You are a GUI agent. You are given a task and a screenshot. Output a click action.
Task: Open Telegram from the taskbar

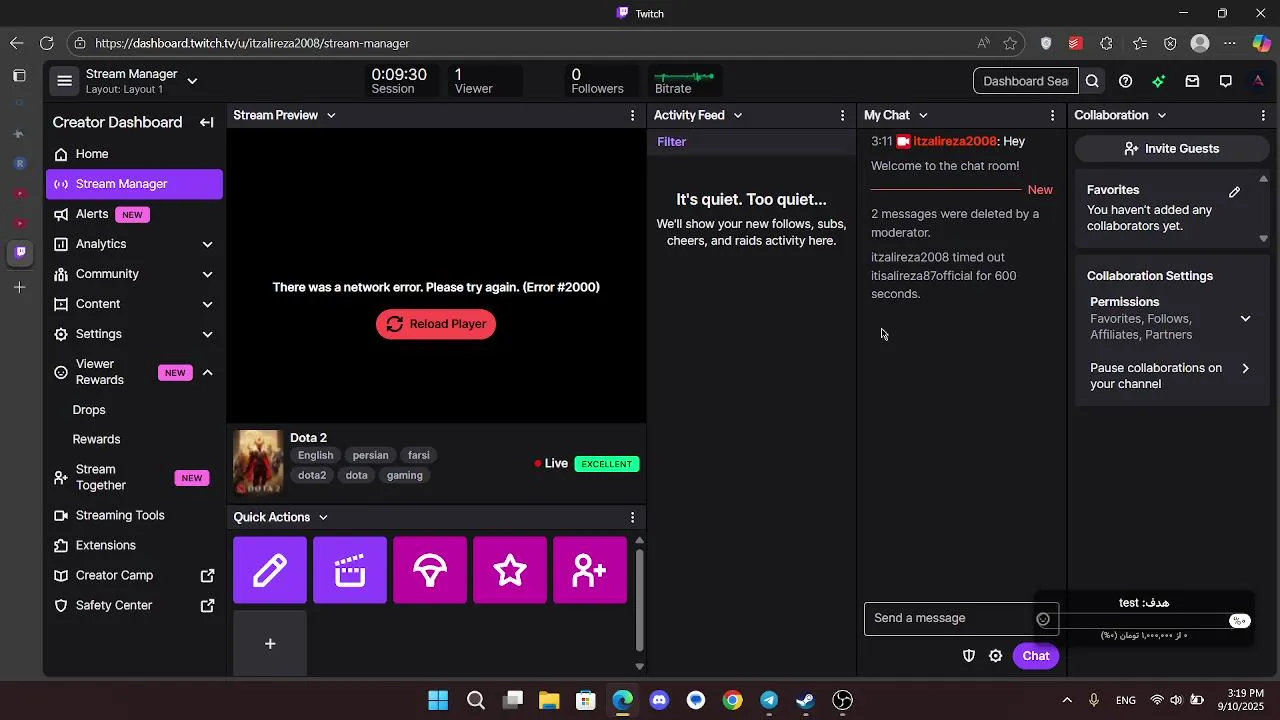[x=769, y=700]
